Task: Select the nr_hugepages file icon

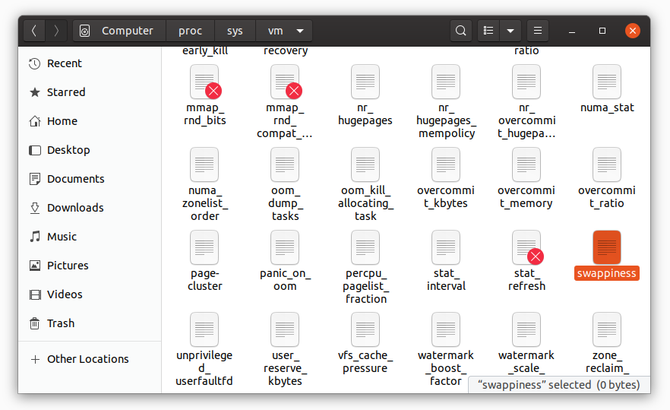Action: pyautogui.click(x=365, y=82)
